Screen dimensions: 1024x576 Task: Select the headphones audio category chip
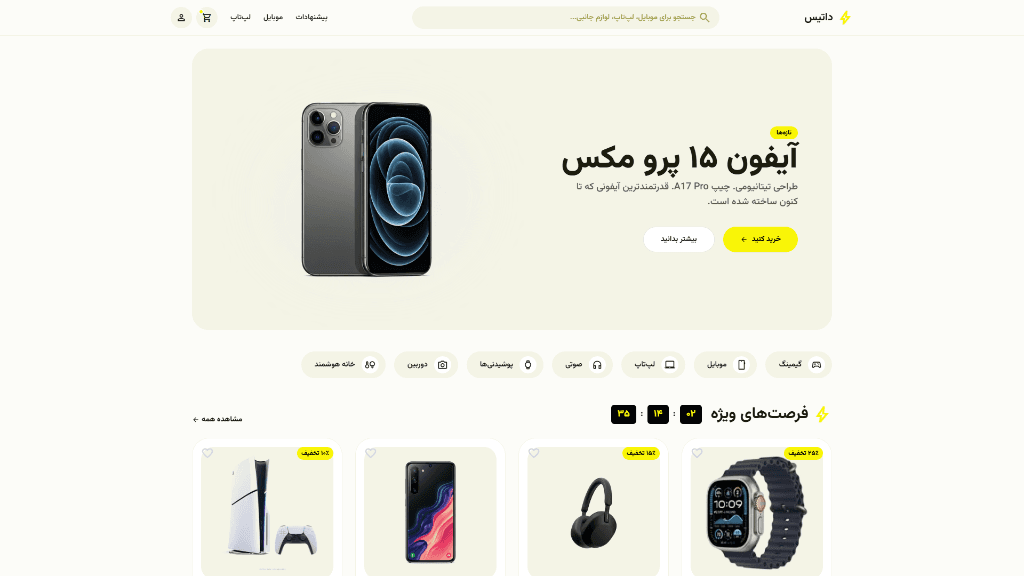pyautogui.click(x=582, y=364)
